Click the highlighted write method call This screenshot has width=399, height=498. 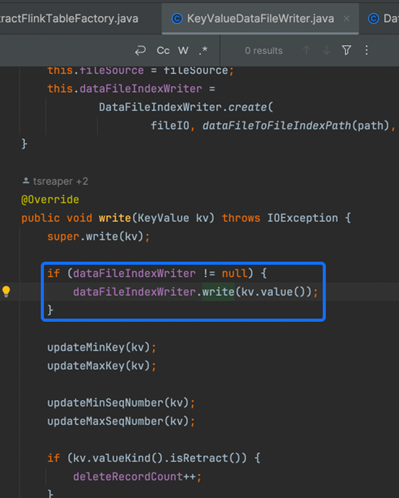[218, 292]
